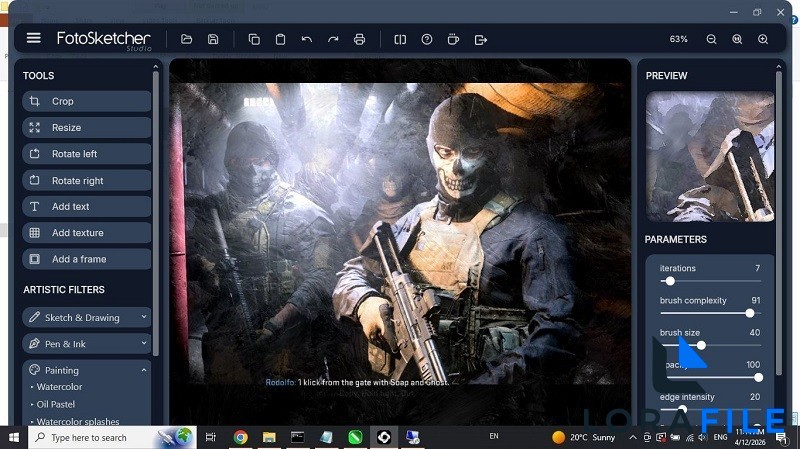The image size is (800, 449).
Task: Open the Windows Start menu
Action: [14, 437]
